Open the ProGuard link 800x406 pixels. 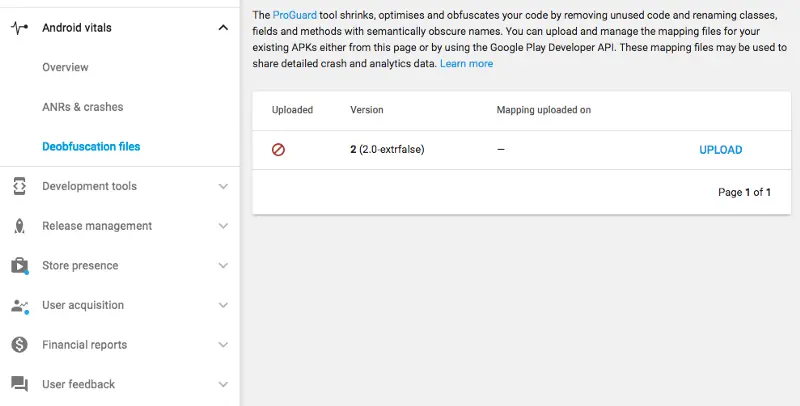click(x=294, y=15)
